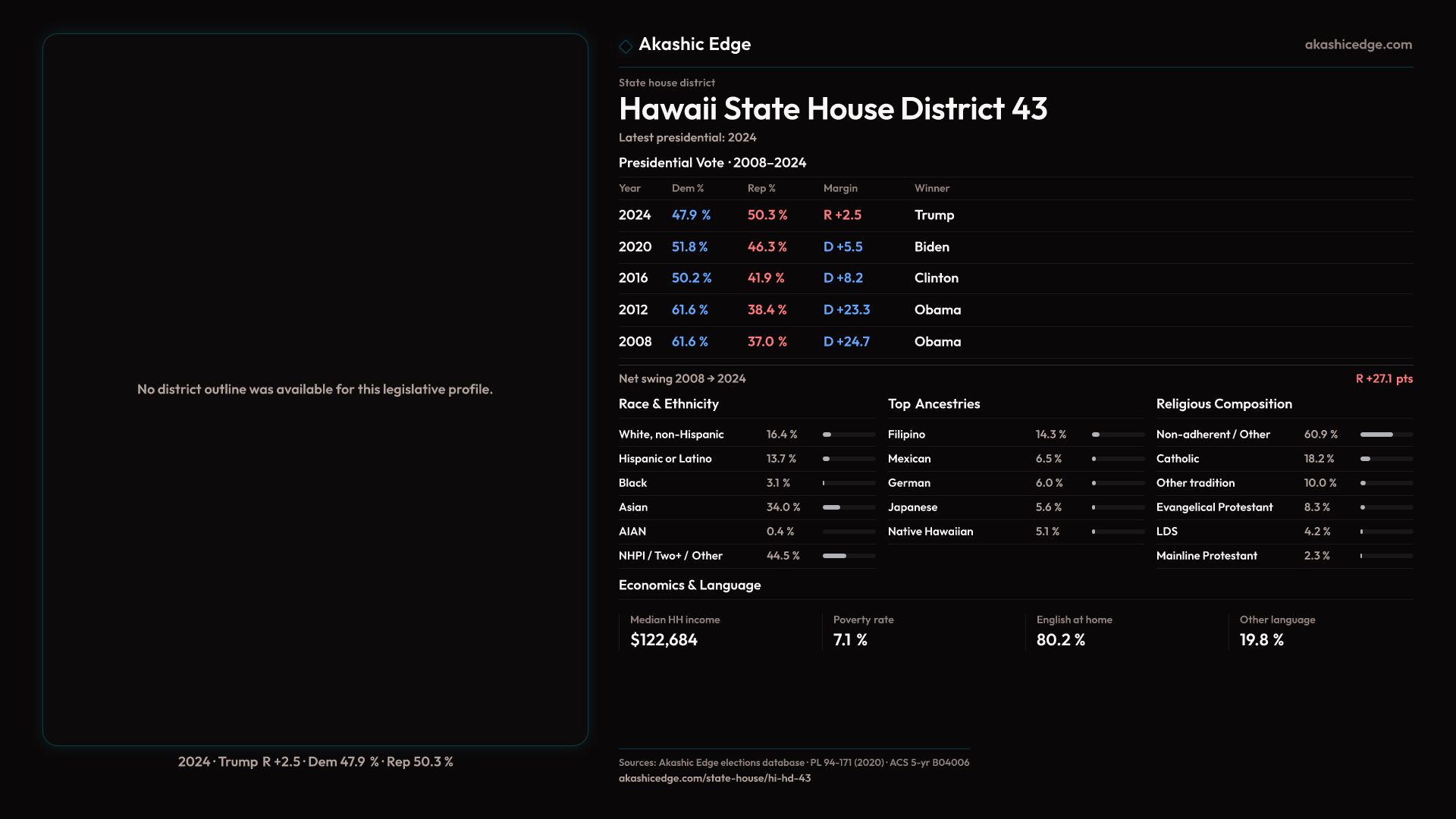Viewport: 1456px width, 819px height.
Task: Click the Median HH income value $122,684
Action: tap(664, 640)
